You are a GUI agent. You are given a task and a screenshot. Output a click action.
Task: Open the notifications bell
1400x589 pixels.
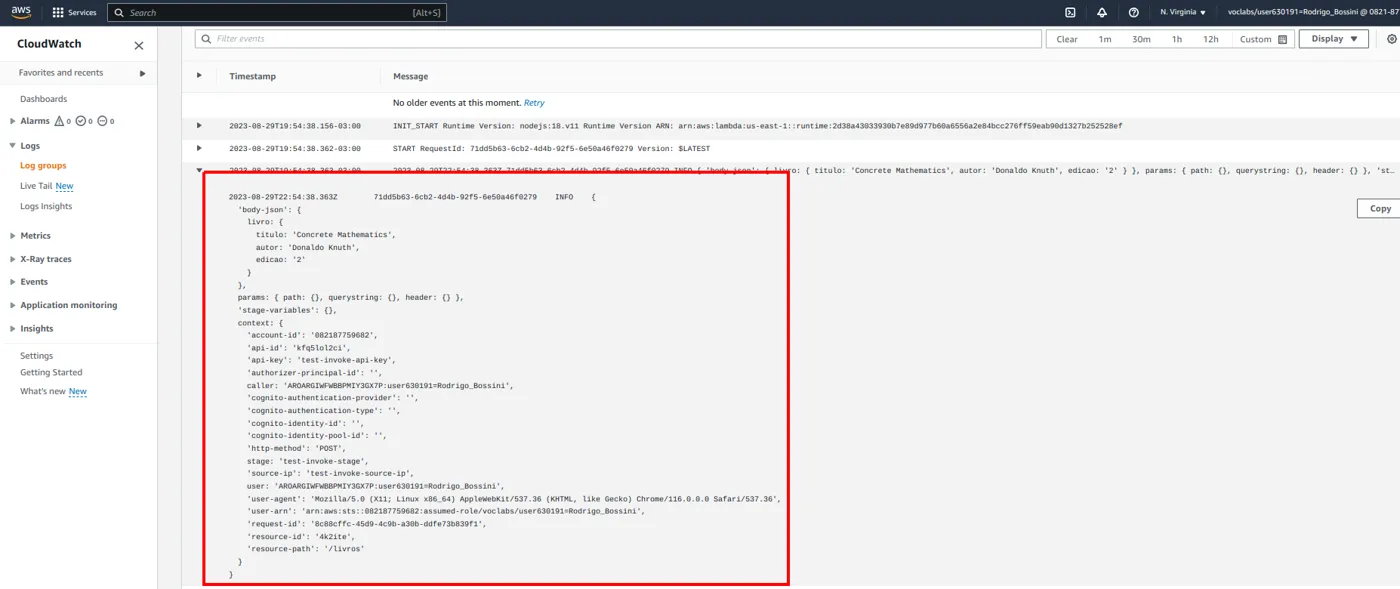[1102, 13]
